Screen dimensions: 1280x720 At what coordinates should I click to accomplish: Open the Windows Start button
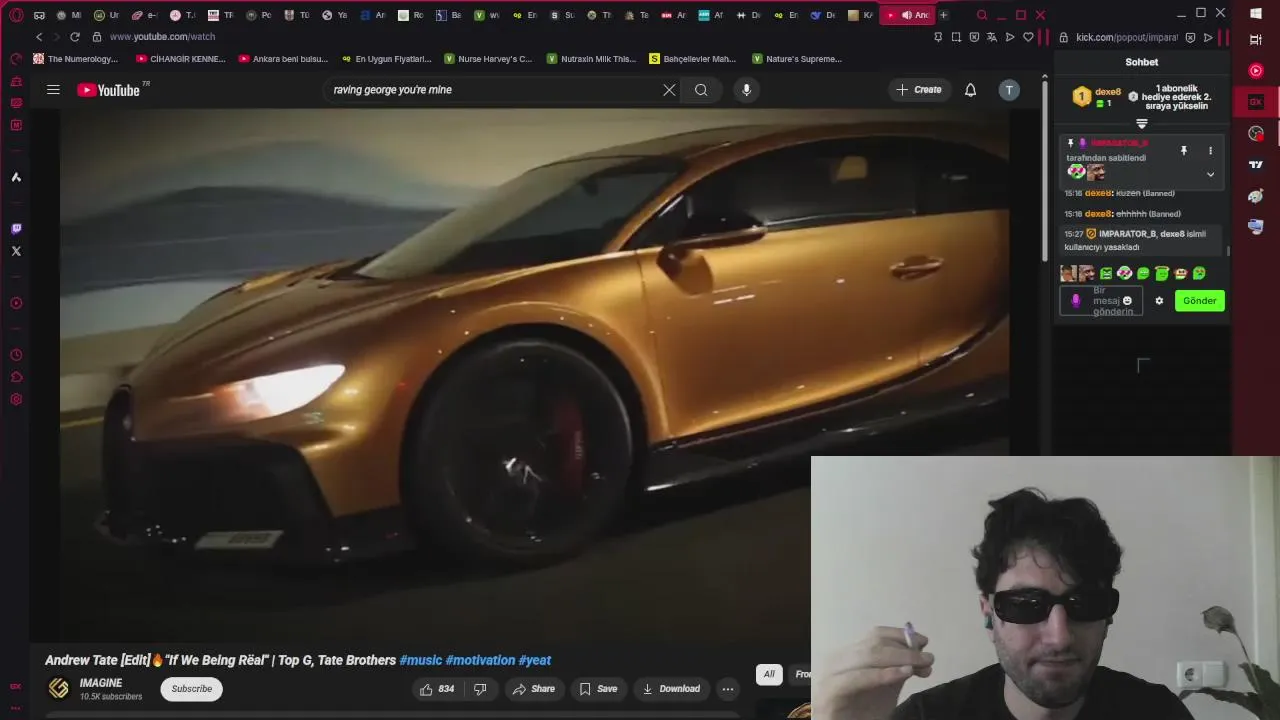click(x=1256, y=14)
